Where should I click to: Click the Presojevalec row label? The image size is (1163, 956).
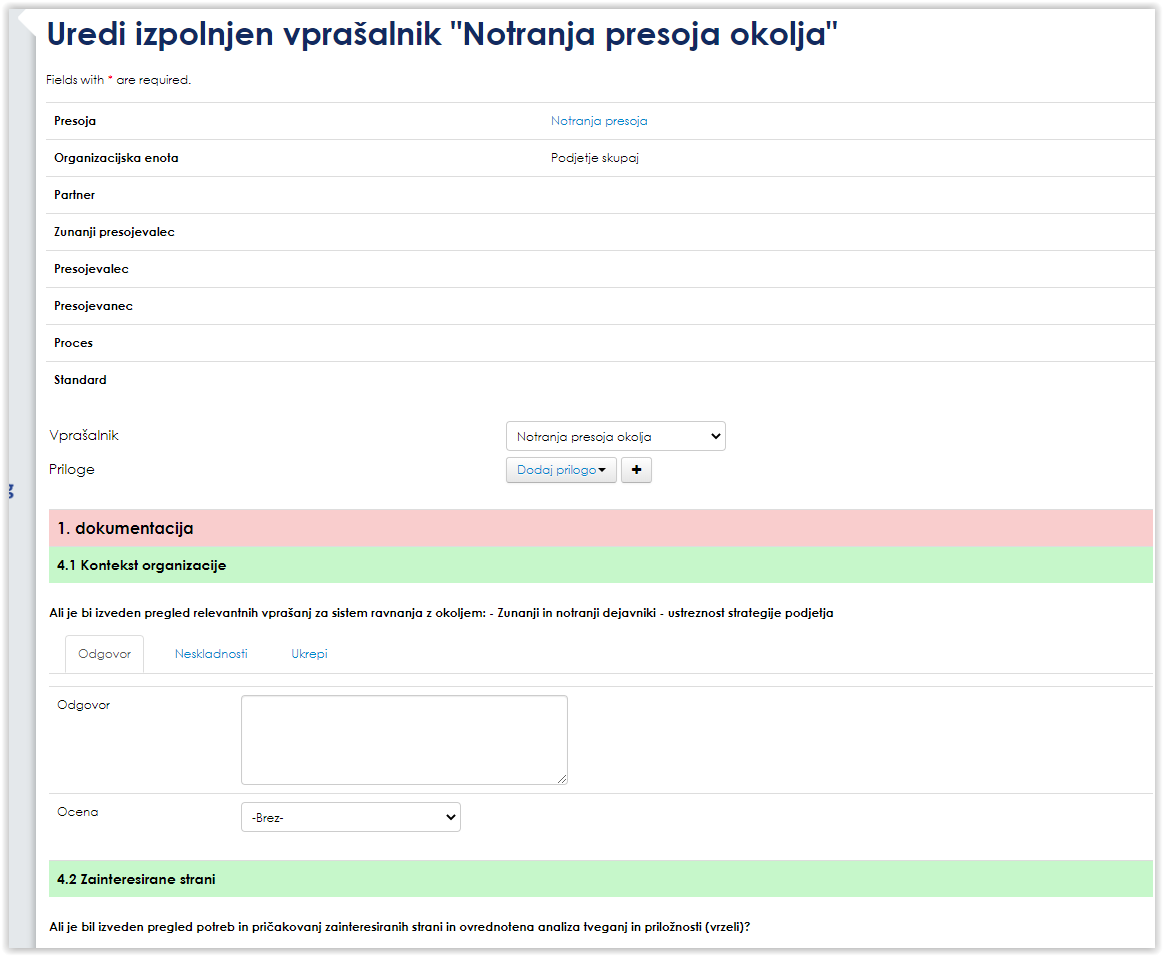click(x=91, y=269)
